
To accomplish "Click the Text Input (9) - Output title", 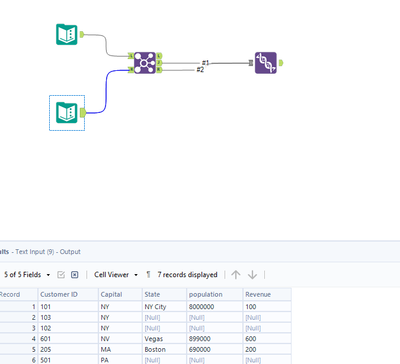I will [x=48, y=252].
